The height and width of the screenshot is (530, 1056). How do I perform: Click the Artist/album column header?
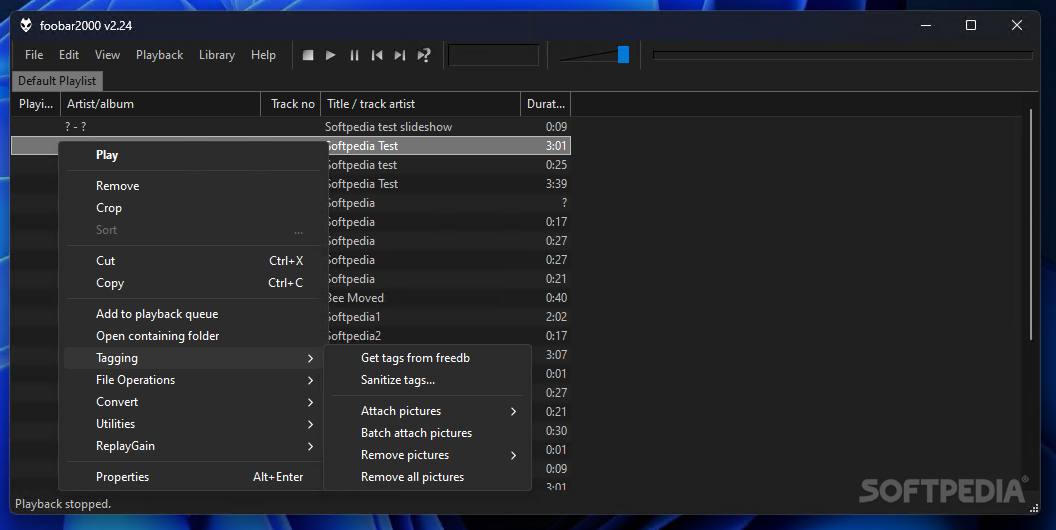160,104
